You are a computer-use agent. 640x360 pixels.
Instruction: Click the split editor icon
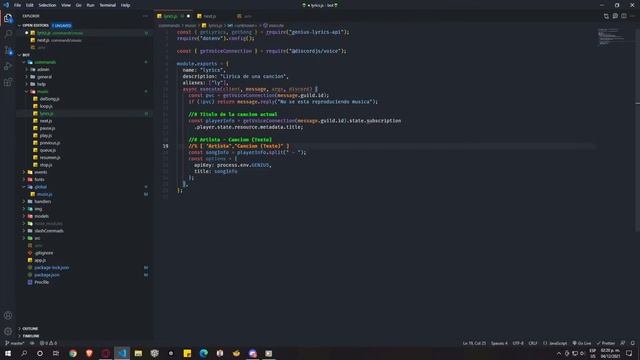pos(624,16)
